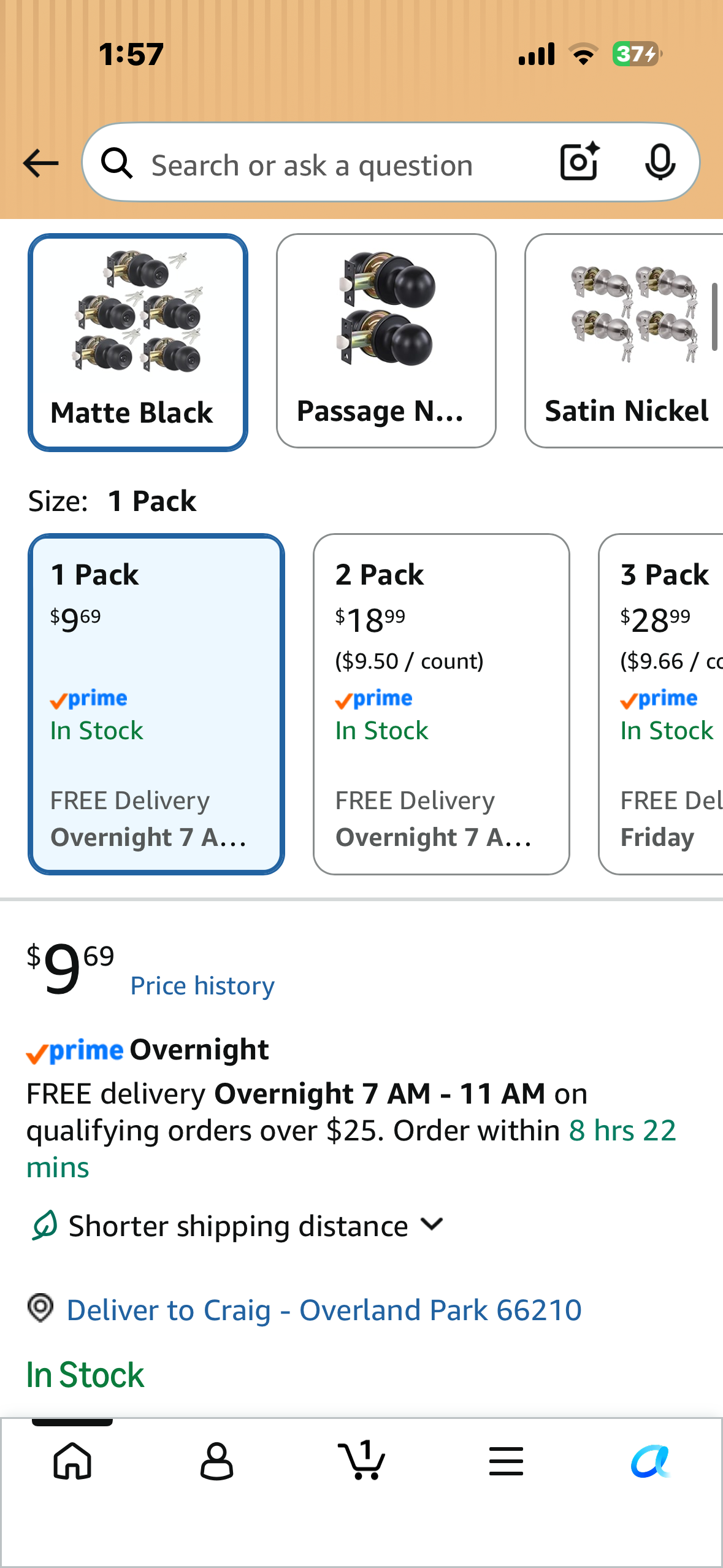Choose the Passage N... style option
This screenshot has height=1568, width=723.
point(386,341)
